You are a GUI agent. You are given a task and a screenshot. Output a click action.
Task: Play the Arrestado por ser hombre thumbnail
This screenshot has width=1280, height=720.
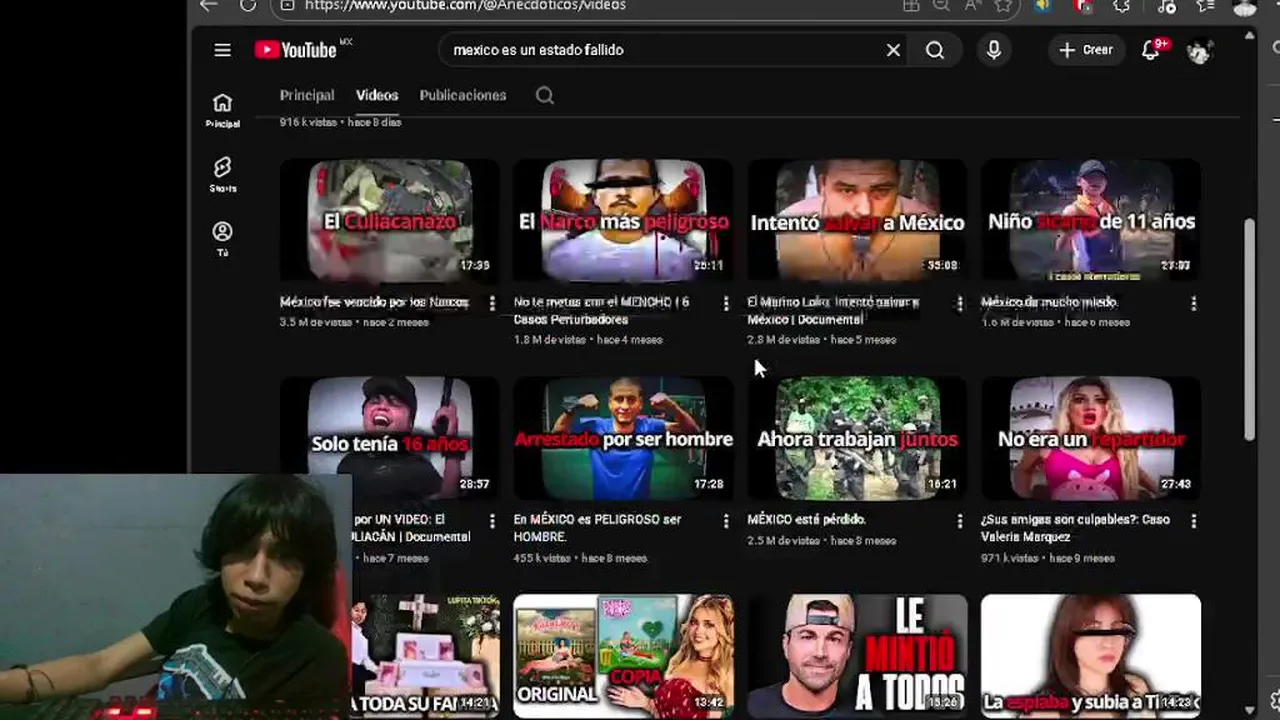[623, 438]
